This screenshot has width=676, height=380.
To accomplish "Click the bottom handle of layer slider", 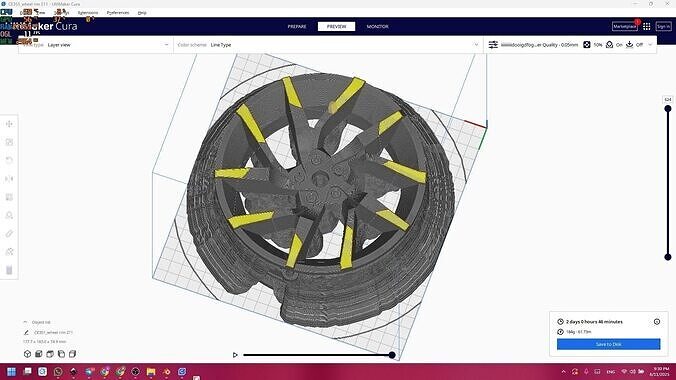I will 668,257.
